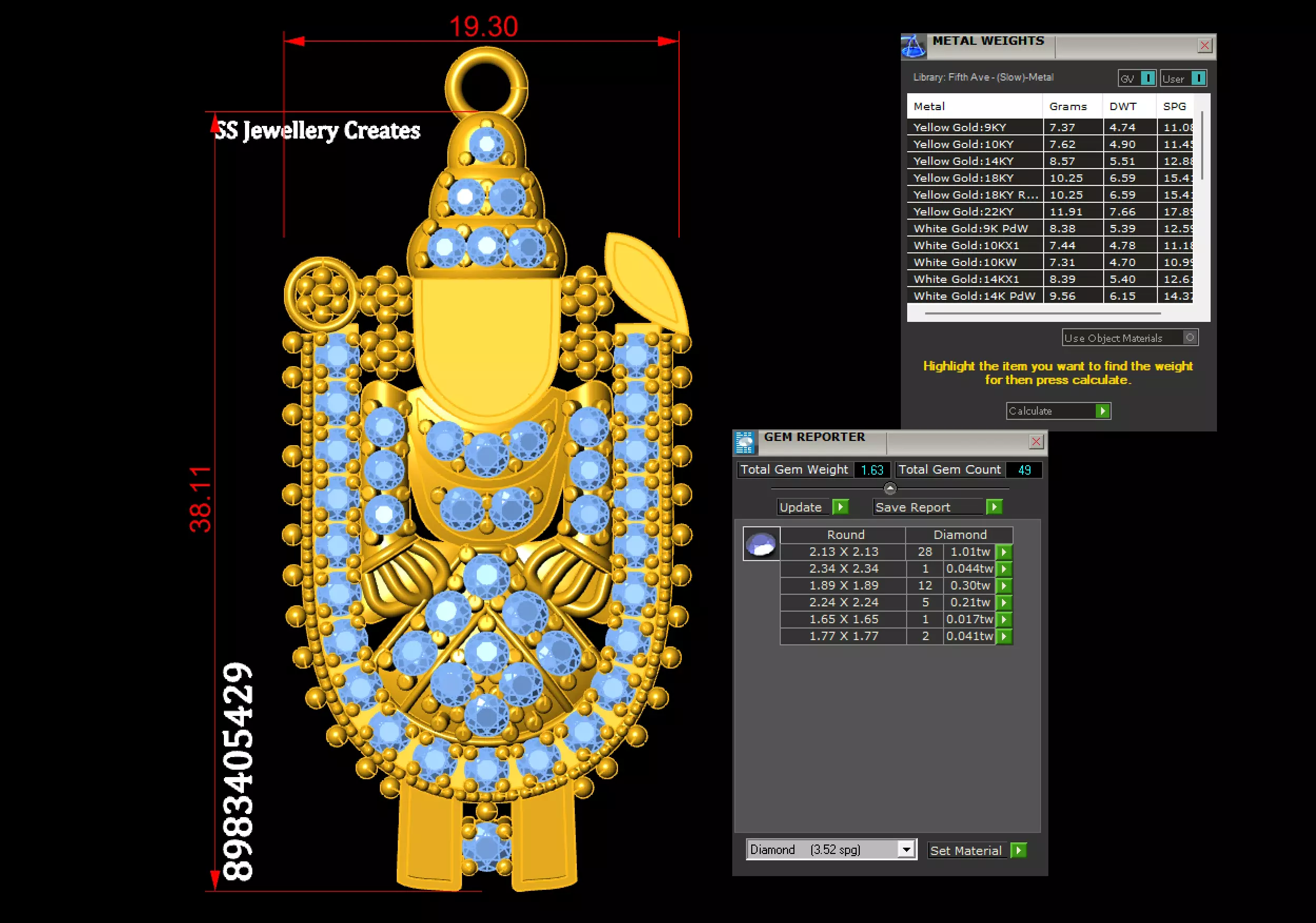Click the Round column header in Gem Reporter
This screenshot has height=923, width=1316.
click(843, 535)
